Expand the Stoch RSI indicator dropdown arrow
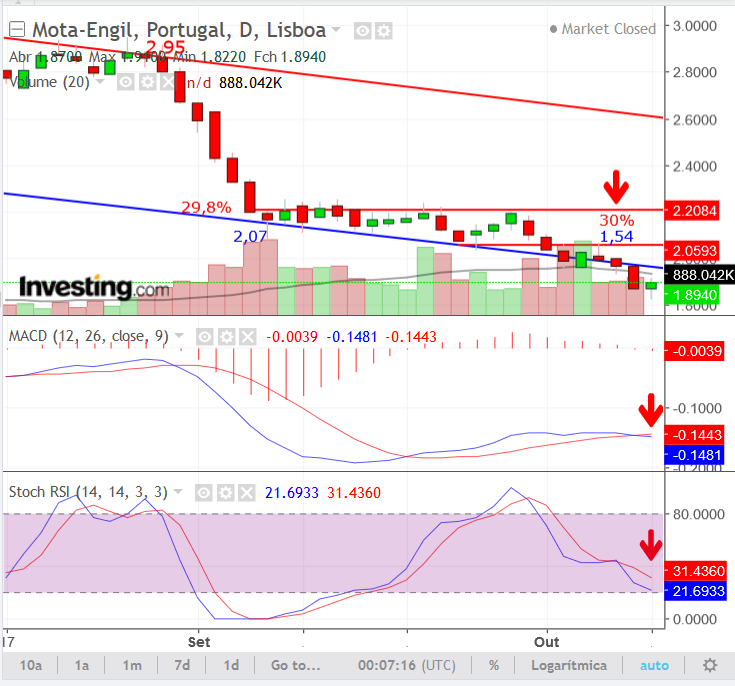Image resolution: width=735 pixels, height=686 pixels. [178, 492]
